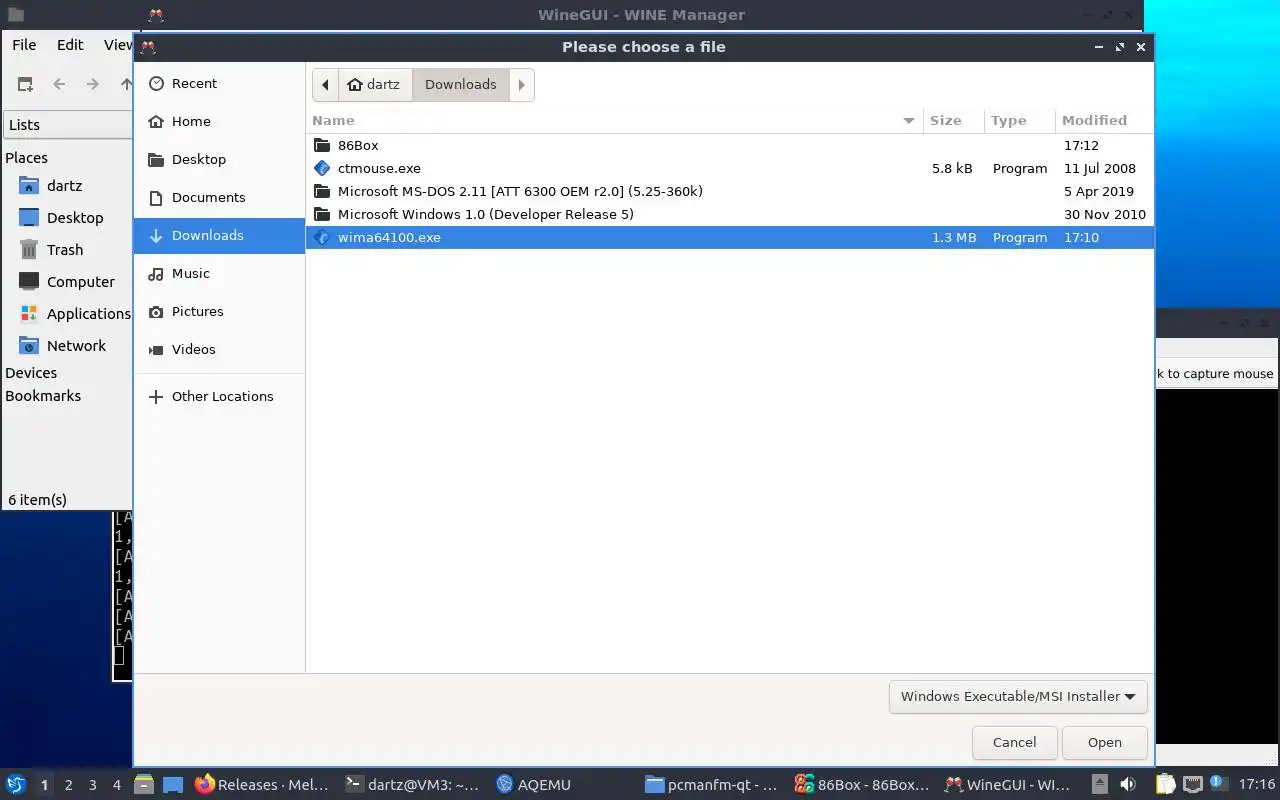Open Lists dropdown in file manager
This screenshot has width=1280, height=800.
68,125
